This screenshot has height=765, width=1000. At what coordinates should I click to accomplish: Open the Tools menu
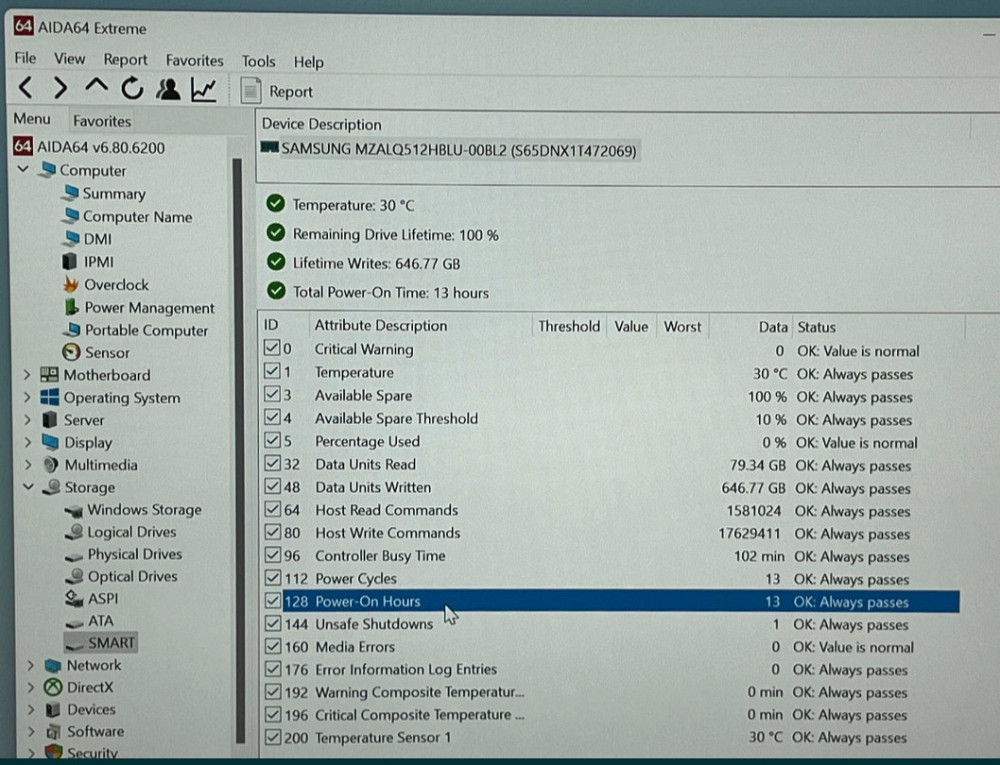point(258,61)
